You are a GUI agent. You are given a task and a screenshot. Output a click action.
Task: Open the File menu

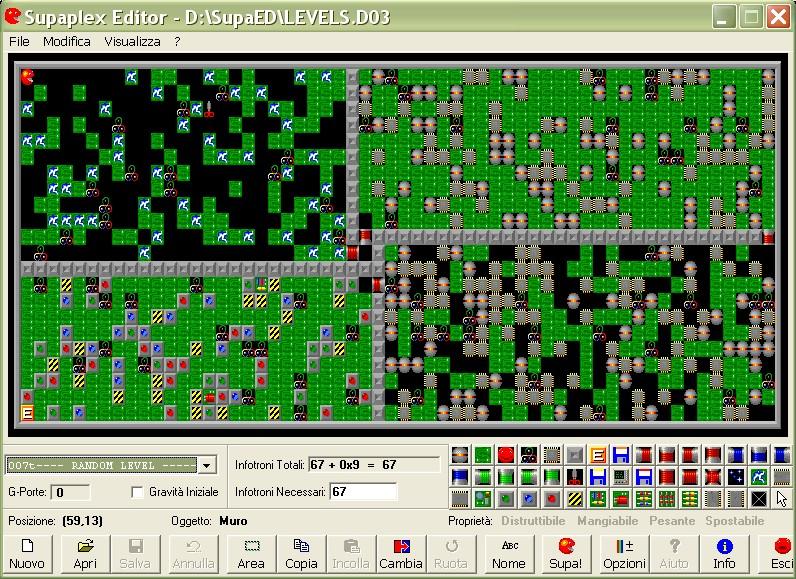(x=20, y=42)
